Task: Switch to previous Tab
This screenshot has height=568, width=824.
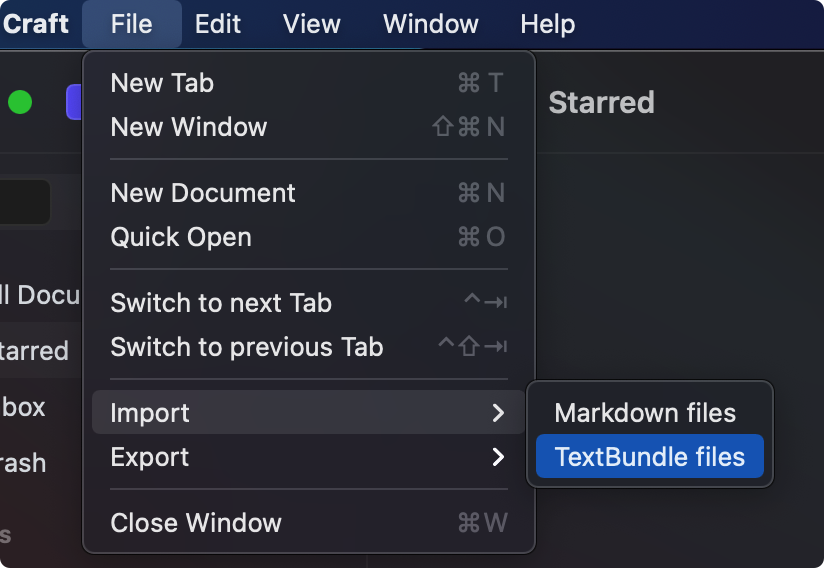Action: click(247, 347)
